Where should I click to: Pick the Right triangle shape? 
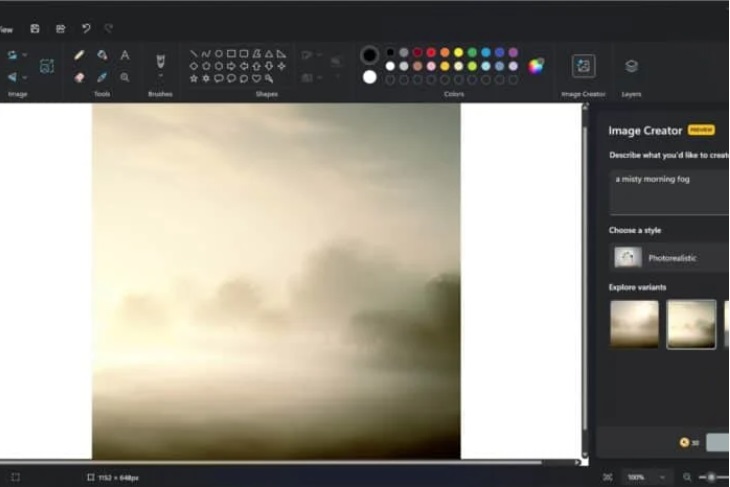[x=282, y=54]
